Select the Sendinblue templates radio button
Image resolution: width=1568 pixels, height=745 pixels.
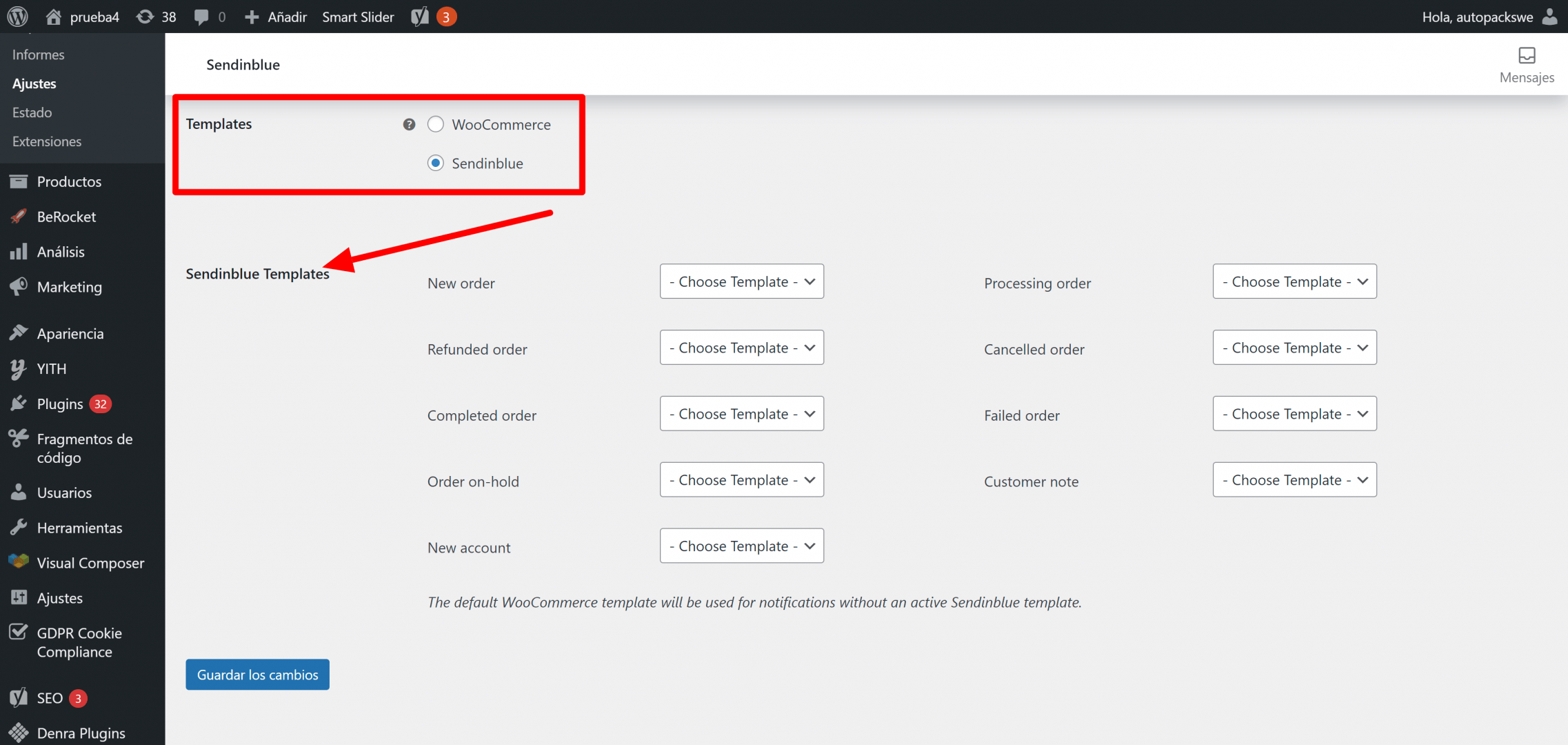click(435, 163)
